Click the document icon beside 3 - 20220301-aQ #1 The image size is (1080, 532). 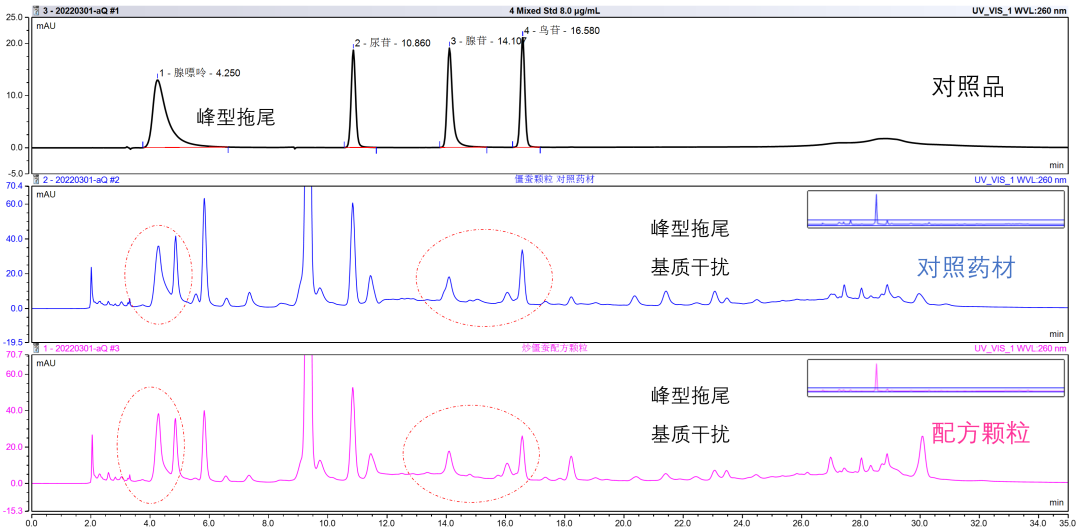tap(38, 10)
